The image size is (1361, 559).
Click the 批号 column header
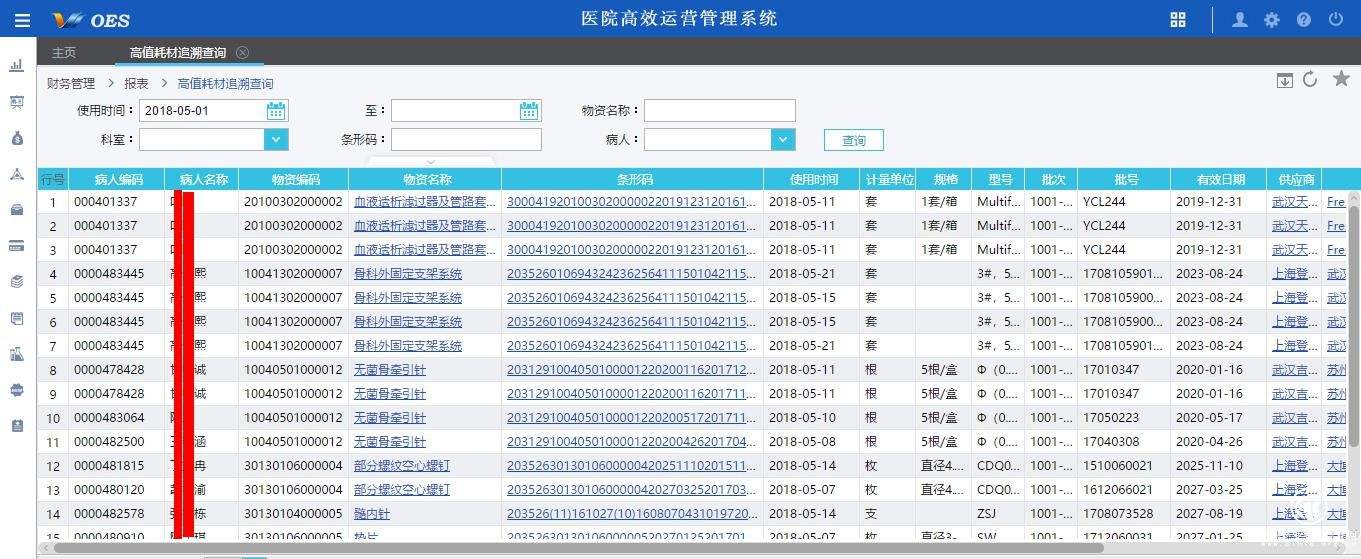click(1126, 180)
